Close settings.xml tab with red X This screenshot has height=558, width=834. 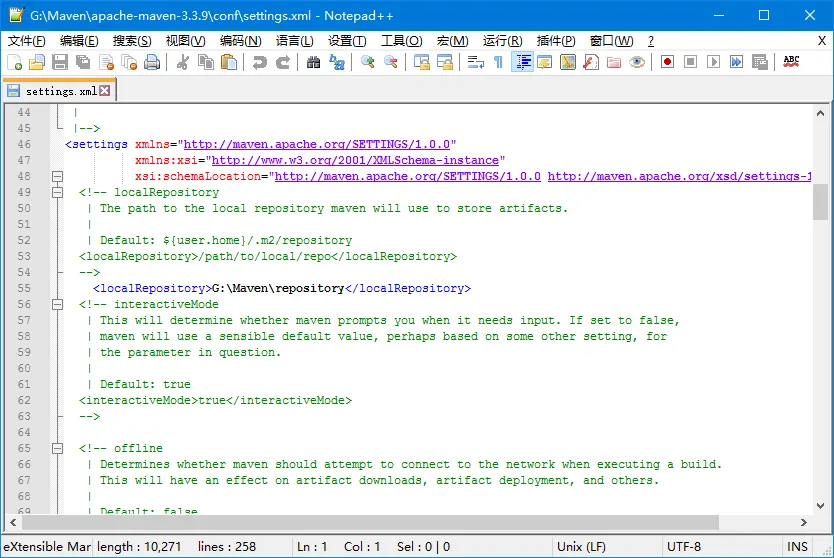pyautogui.click(x=105, y=90)
